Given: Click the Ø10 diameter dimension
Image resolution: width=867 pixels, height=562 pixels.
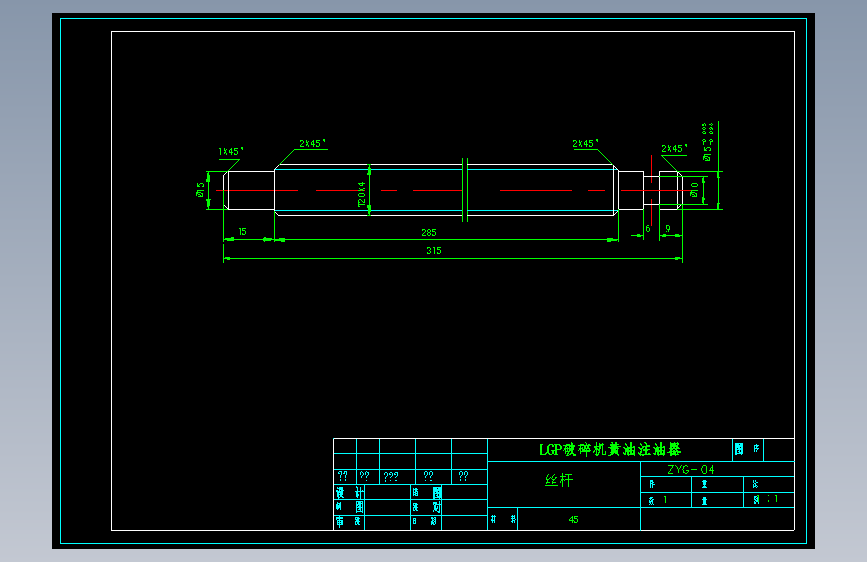Looking at the screenshot, I should pyautogui.click(x=694, y=190).
